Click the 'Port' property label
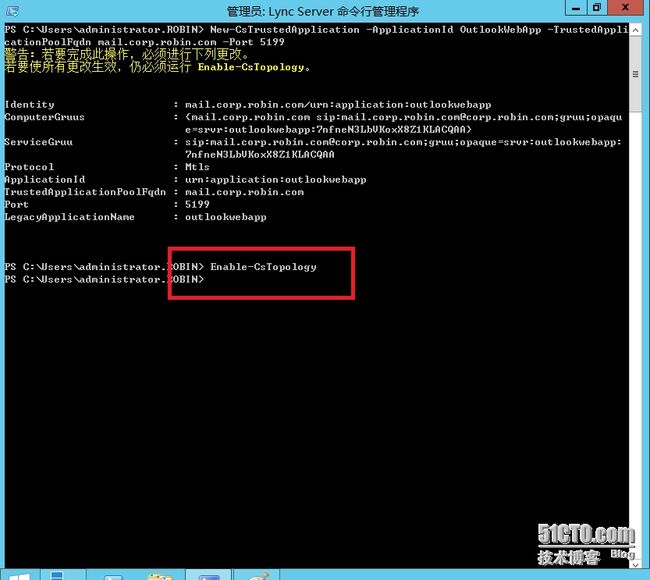 pyautogui.click(x=17, y=204)
